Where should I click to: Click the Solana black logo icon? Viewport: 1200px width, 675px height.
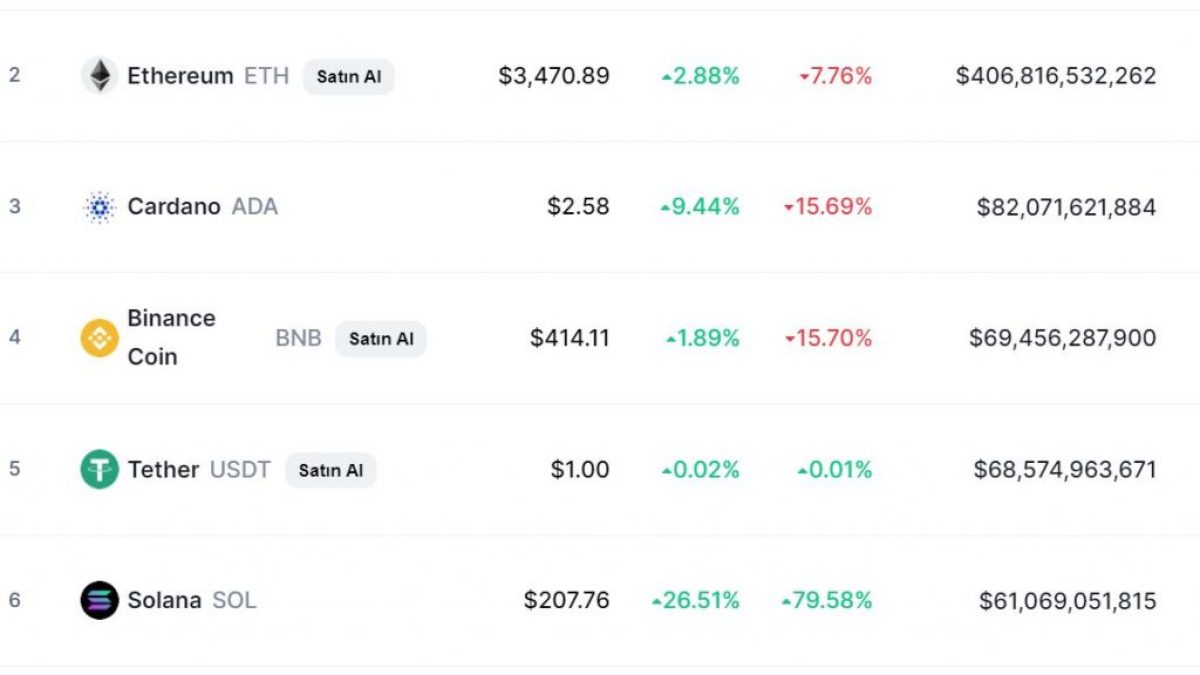[x=99, y=600]
